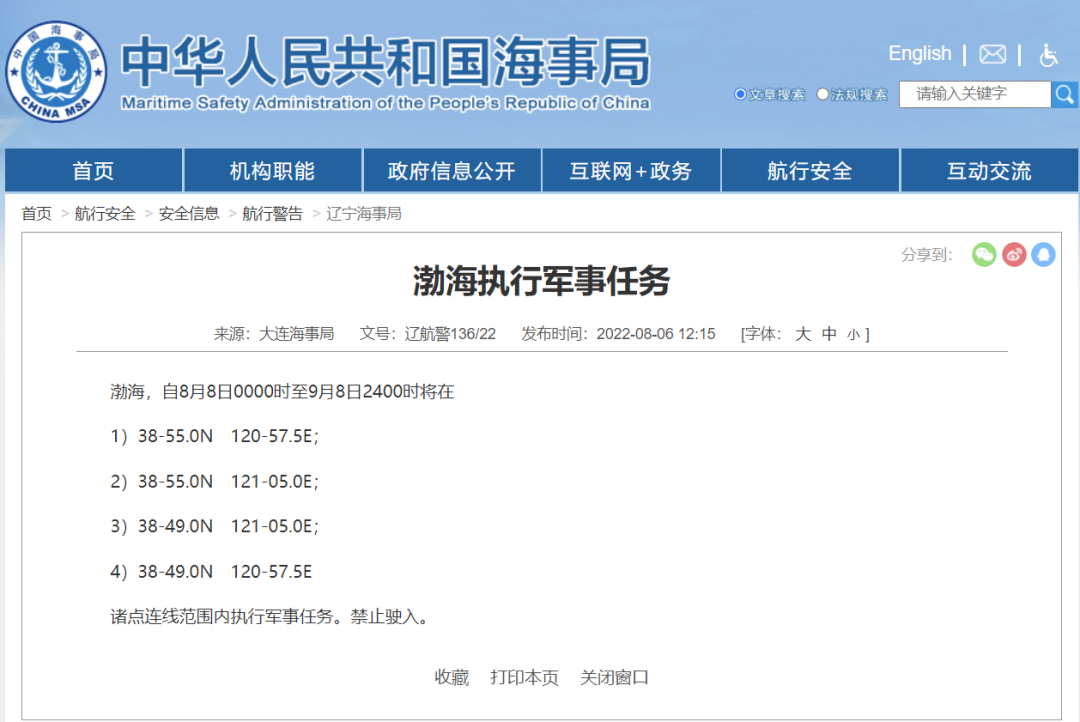Click the magnifier icon to search
1080x722 pixels.
point(1065,93)
